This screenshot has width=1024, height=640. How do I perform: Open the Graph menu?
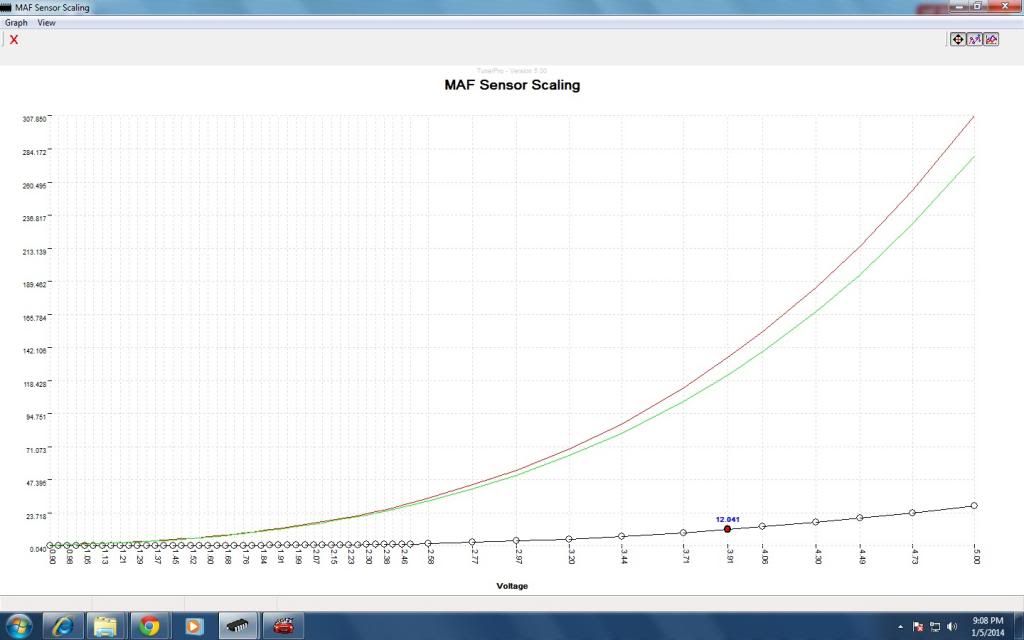click(x=16, y=22)
